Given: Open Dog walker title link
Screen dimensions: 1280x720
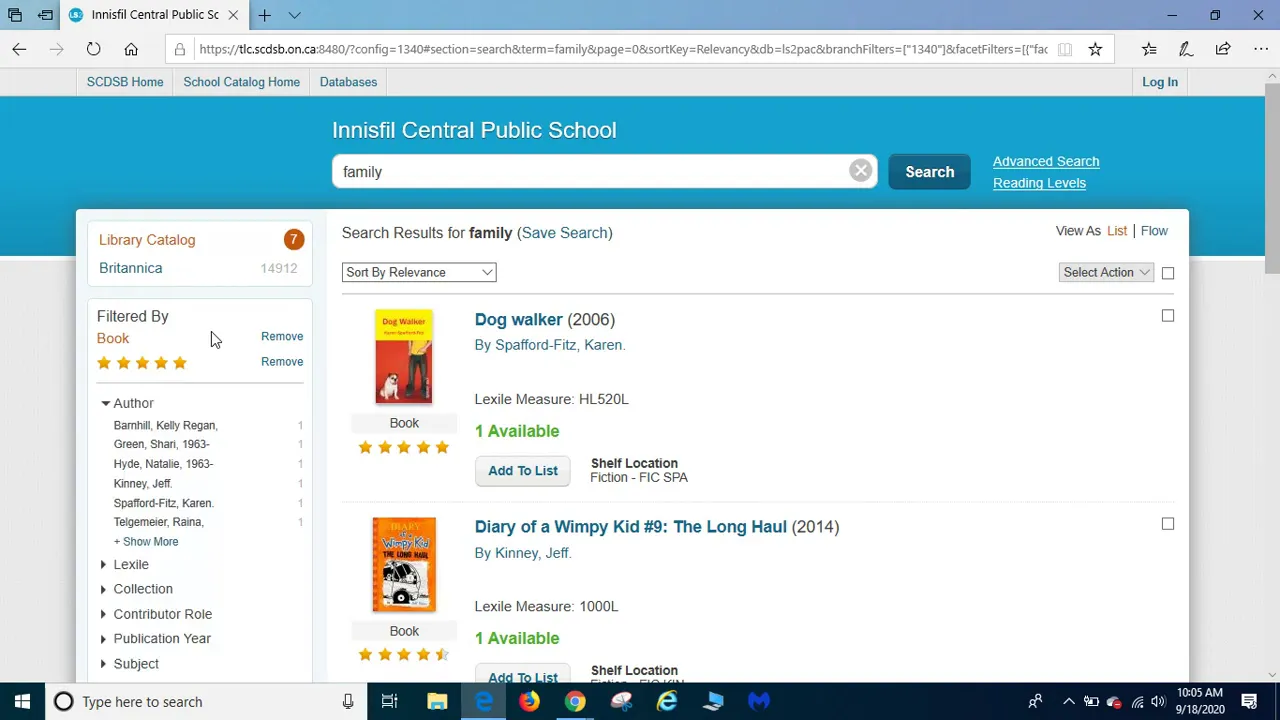Looking at the screenshot, I should tap(518, 320).
